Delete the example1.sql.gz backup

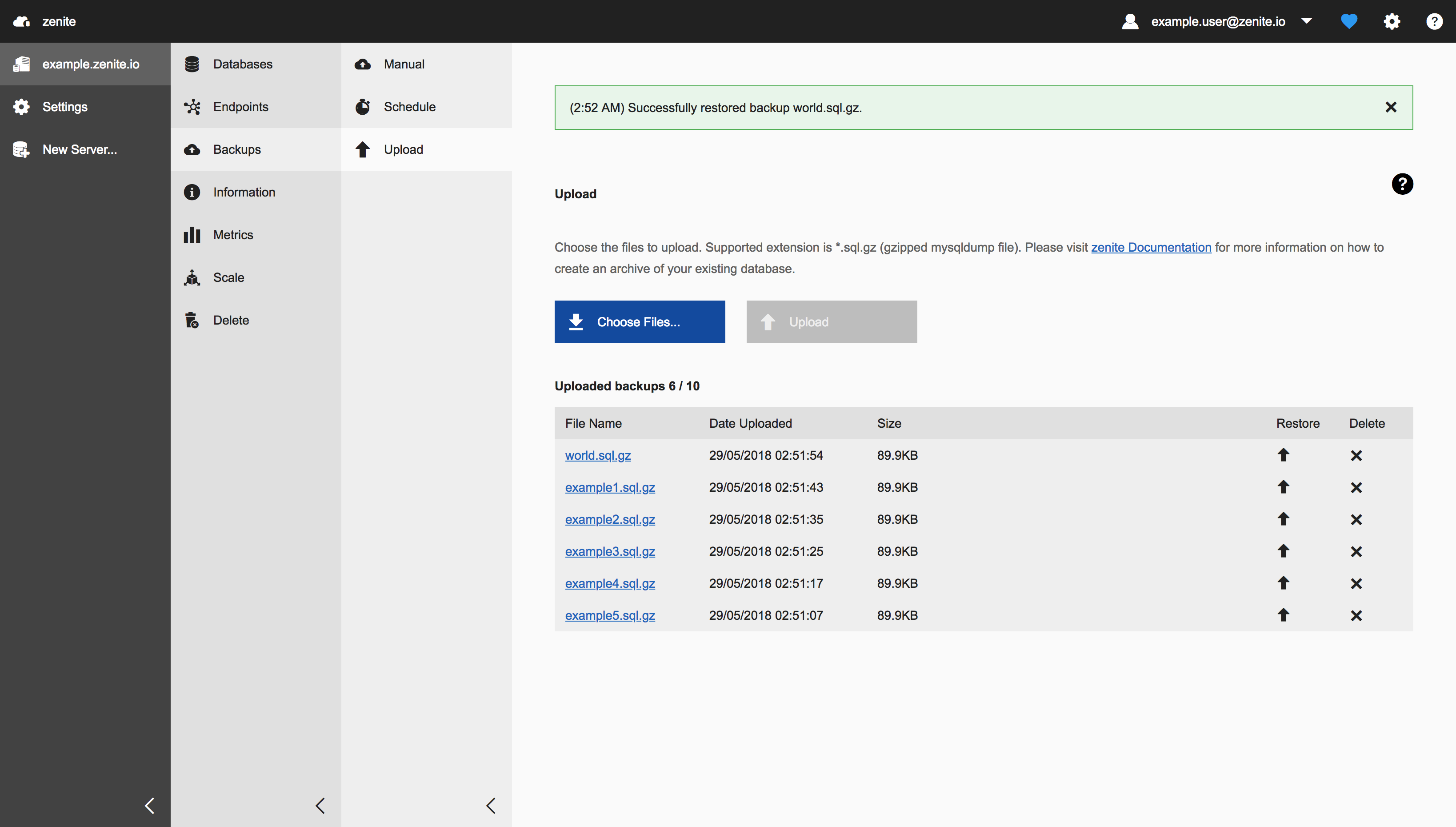tap(1356, 487)
